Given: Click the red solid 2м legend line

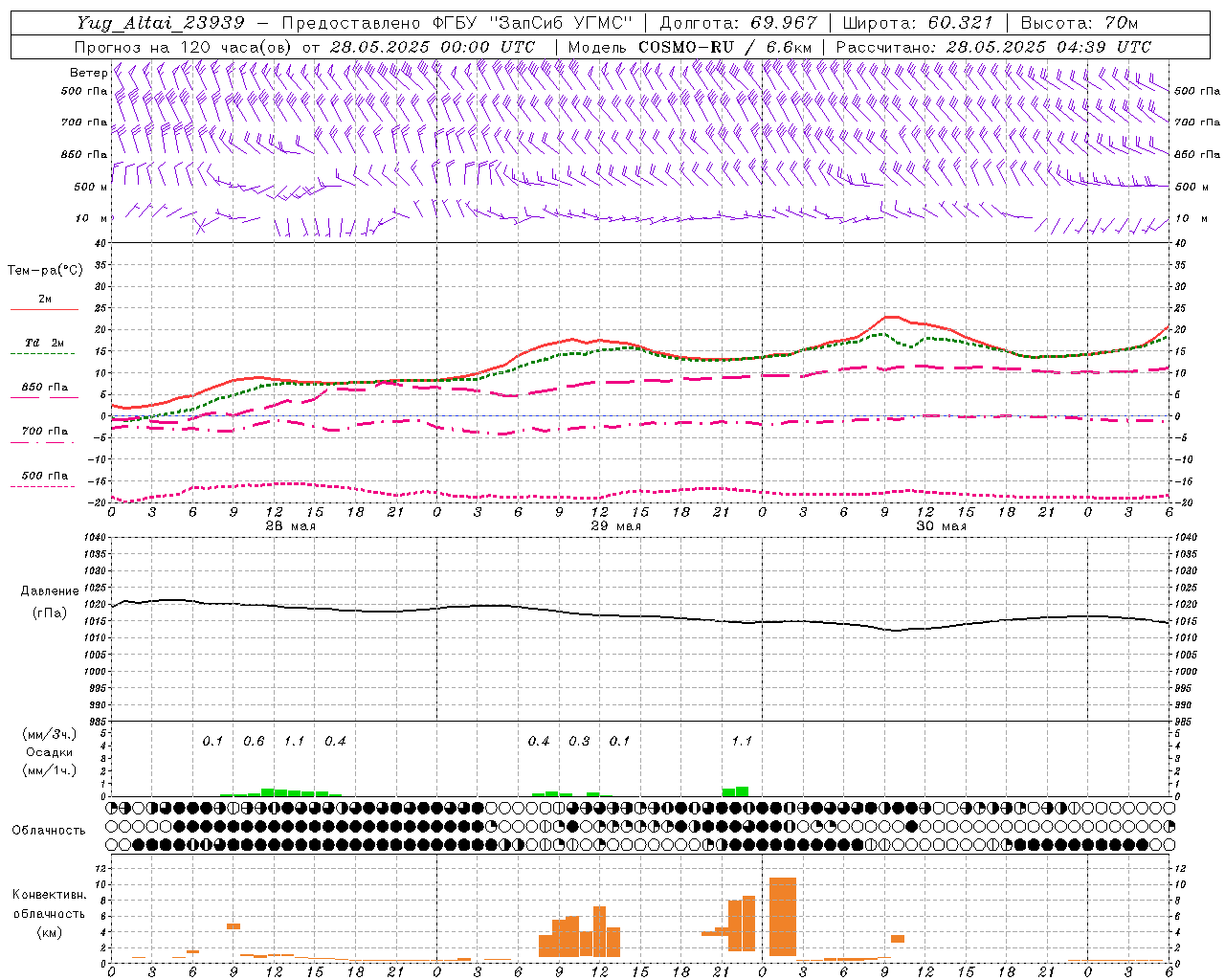Looking at the screenshot, I should (x=44, y=309).
